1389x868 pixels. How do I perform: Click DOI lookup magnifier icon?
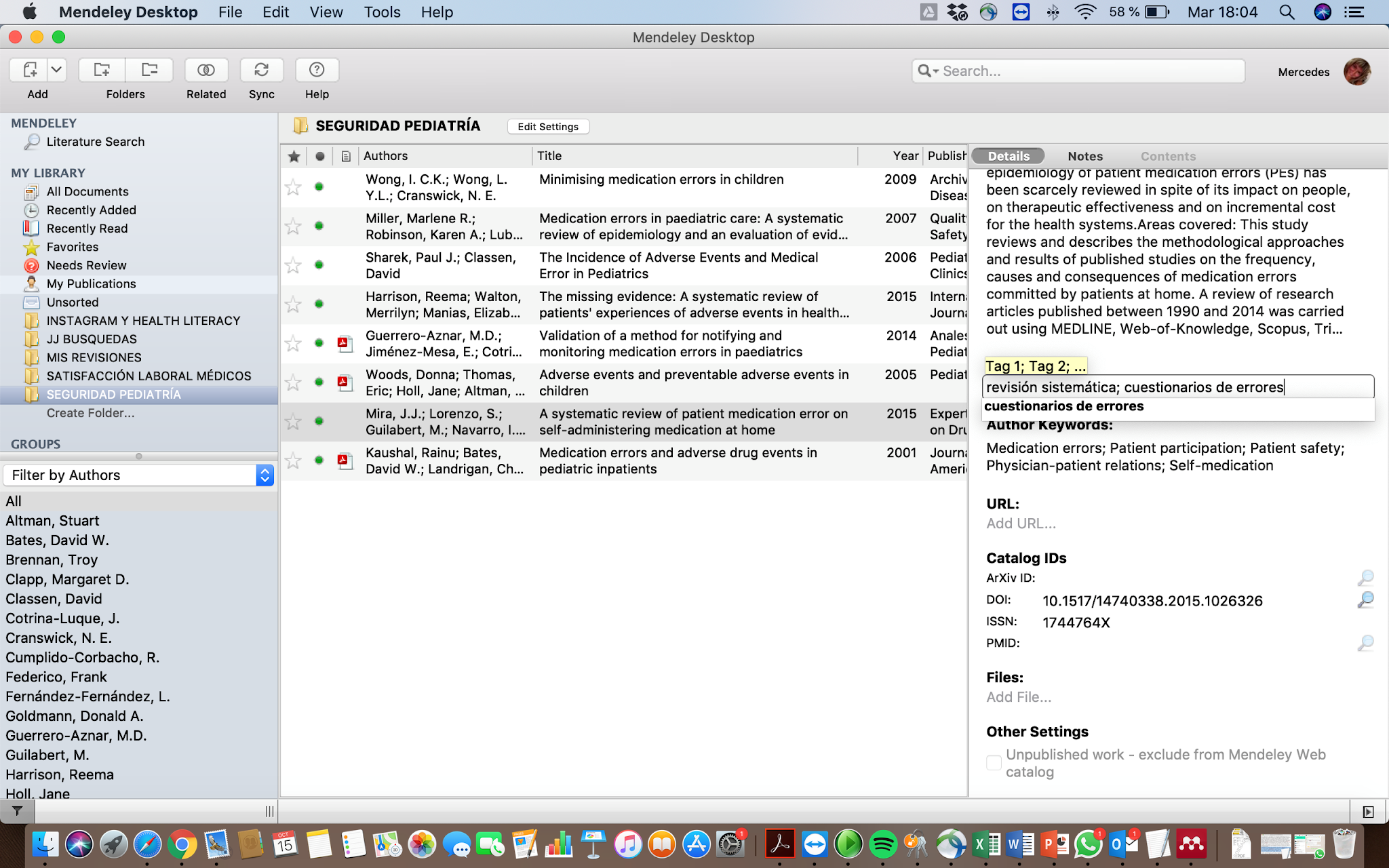click(x=1365, y=600)
